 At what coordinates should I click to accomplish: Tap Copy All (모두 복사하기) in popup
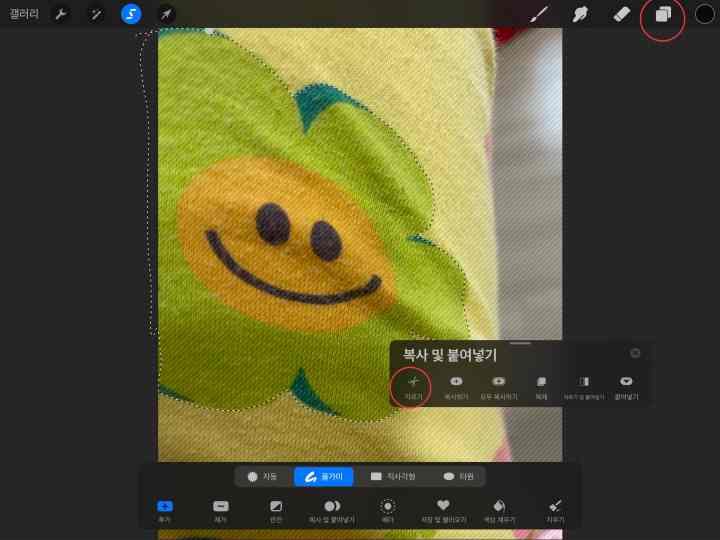(x=499, y=387)
